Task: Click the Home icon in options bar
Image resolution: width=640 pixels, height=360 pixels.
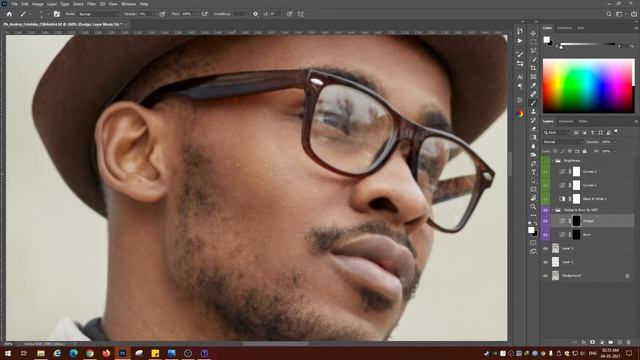Action: (9, 14)
